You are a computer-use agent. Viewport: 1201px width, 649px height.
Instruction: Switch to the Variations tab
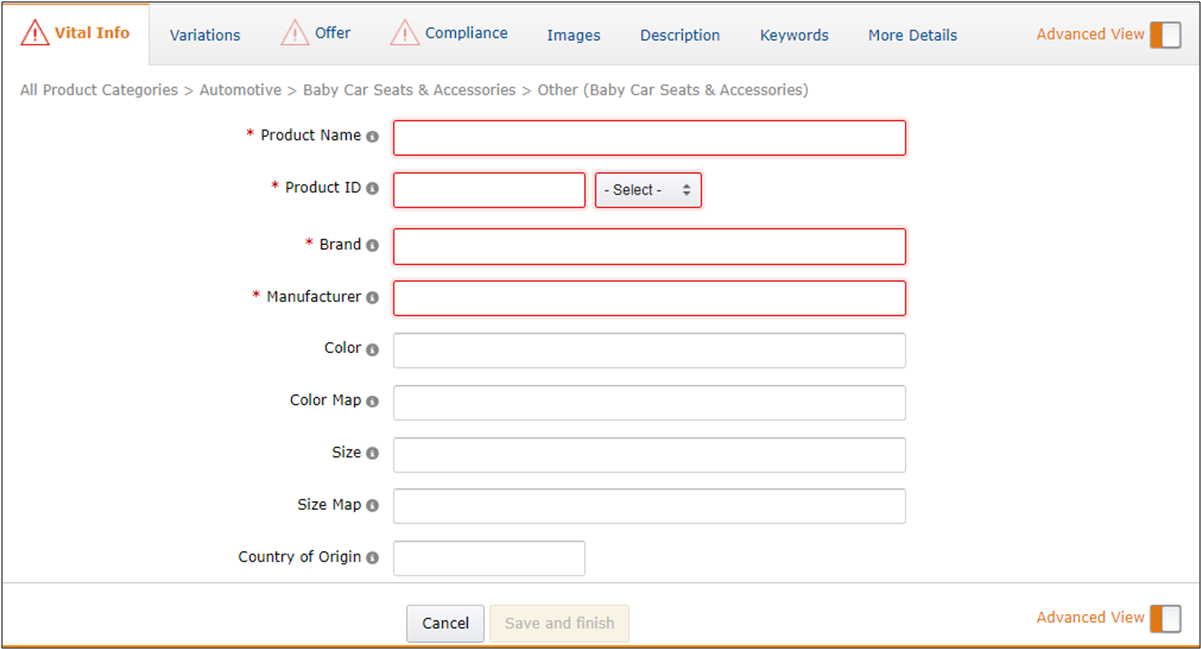[205, 35]
